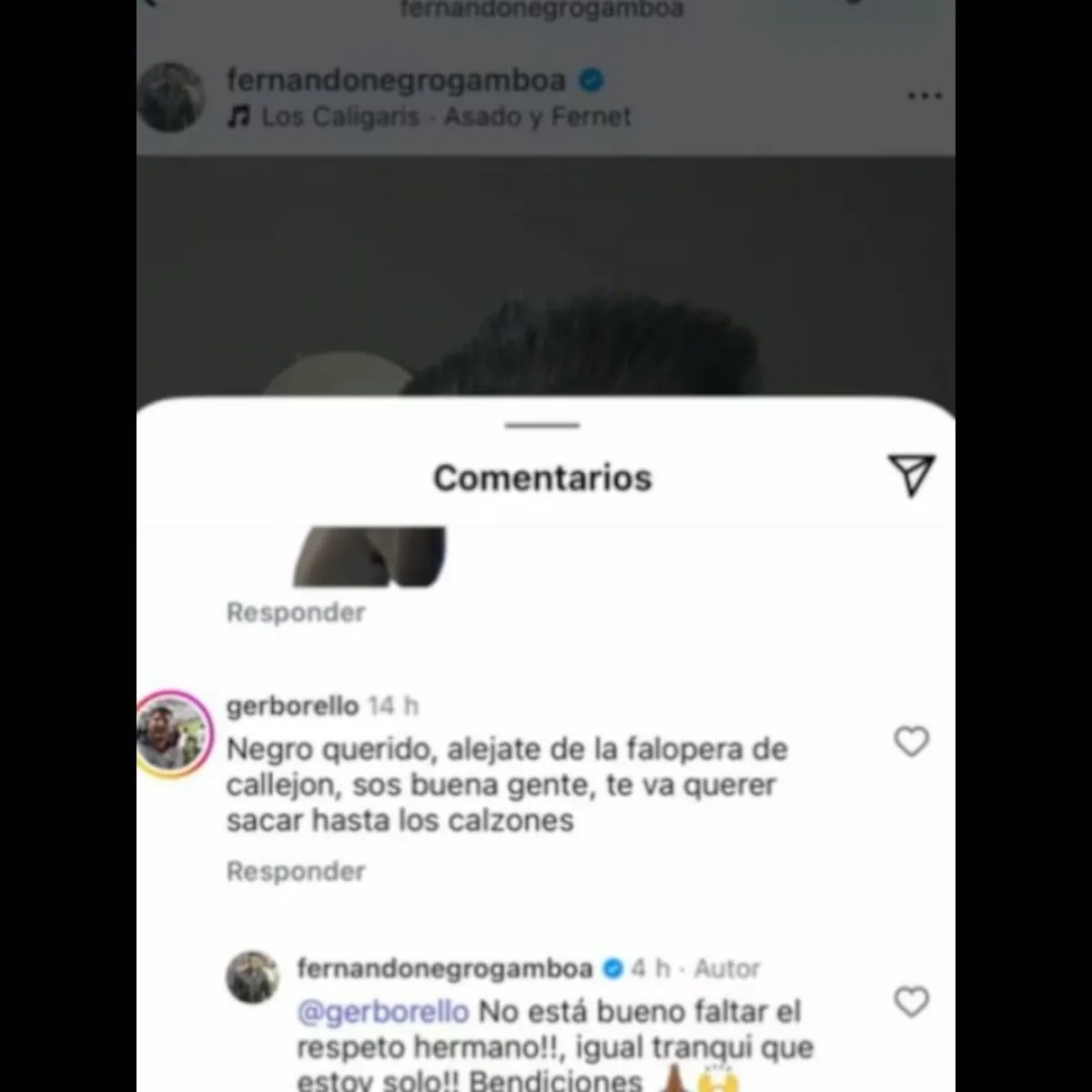The height and width of the screenshot is (1092, 1092).
Task: Open gerborello's profile picture story
Action: click(175, 735)
